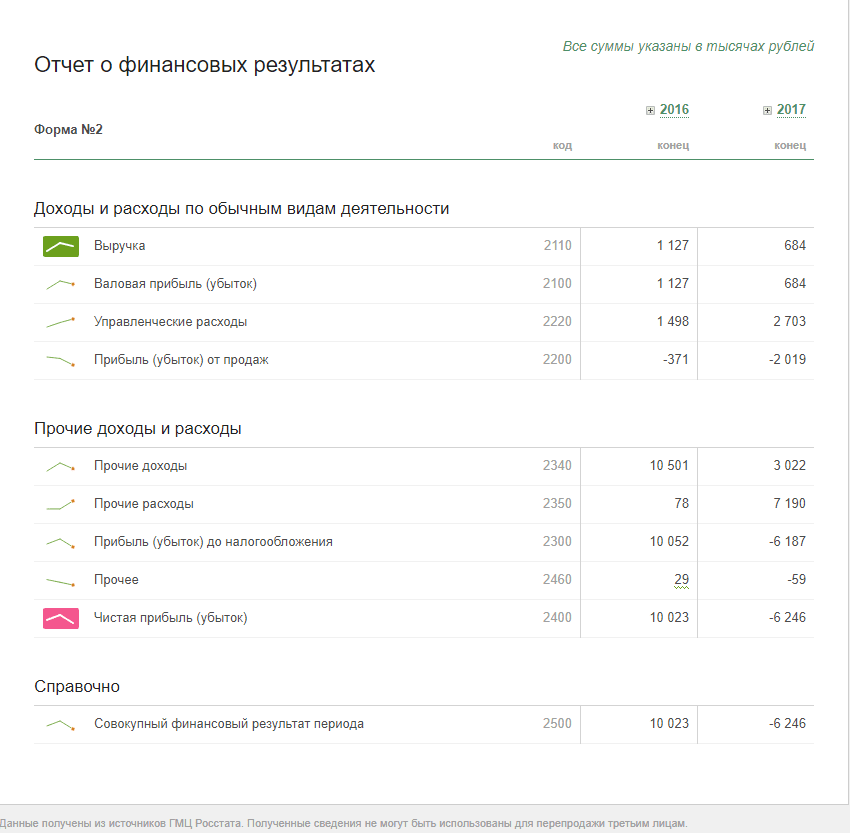Screen dimensions: 850x833
Task: Click the trend icon for Прибыль до налогообложения
Action: pos(61,542)
